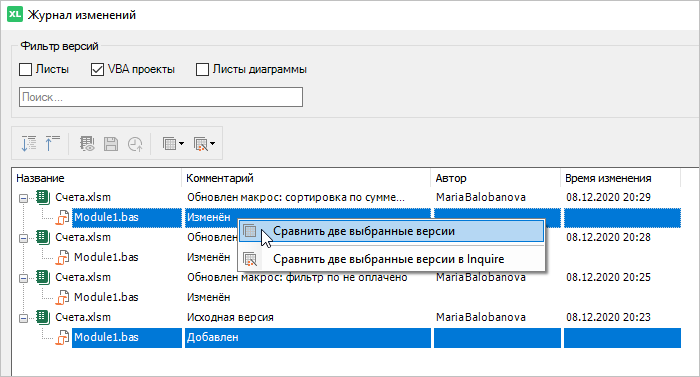Click the Excel workbook icon of 20:28 row
This screenshot has height=377, width=700.
click(43, 237)
